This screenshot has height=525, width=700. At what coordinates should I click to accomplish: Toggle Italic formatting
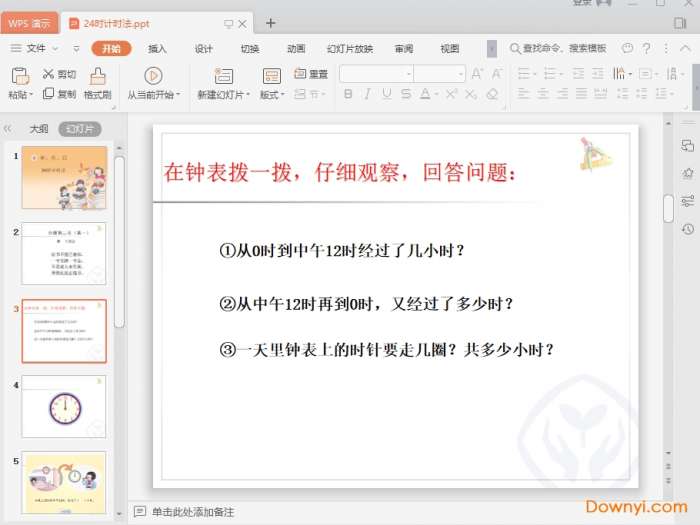click(x=367, y=94)
